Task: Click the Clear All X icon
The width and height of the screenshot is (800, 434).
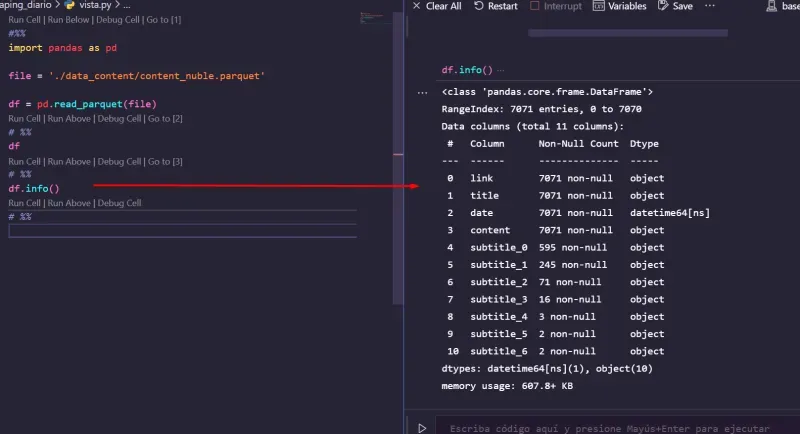Action: [416, 6]
